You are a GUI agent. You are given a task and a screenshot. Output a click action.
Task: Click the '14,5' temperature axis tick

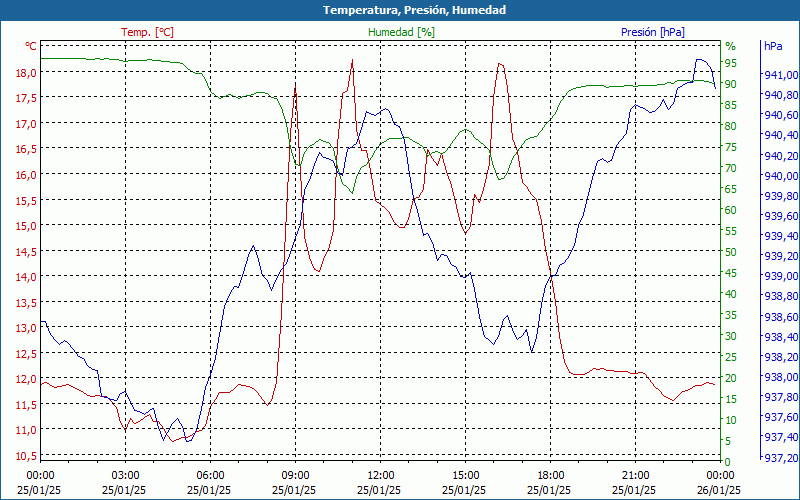[27, 251]
